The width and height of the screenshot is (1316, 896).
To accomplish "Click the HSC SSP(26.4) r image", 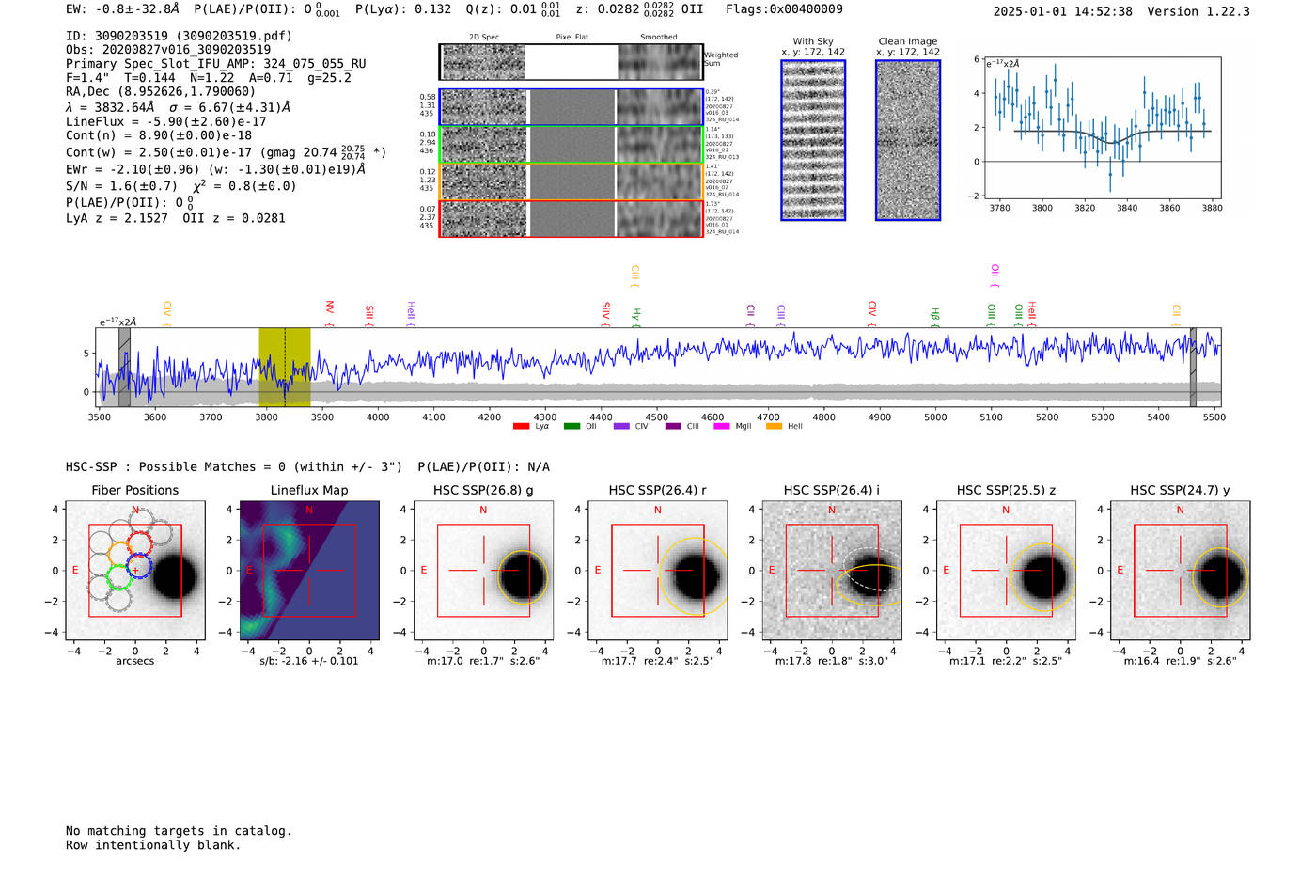I will (x=658, y=571).
